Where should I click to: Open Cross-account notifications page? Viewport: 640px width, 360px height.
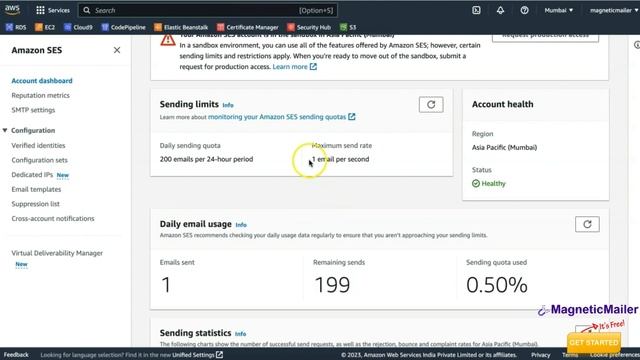pos(53,218)
